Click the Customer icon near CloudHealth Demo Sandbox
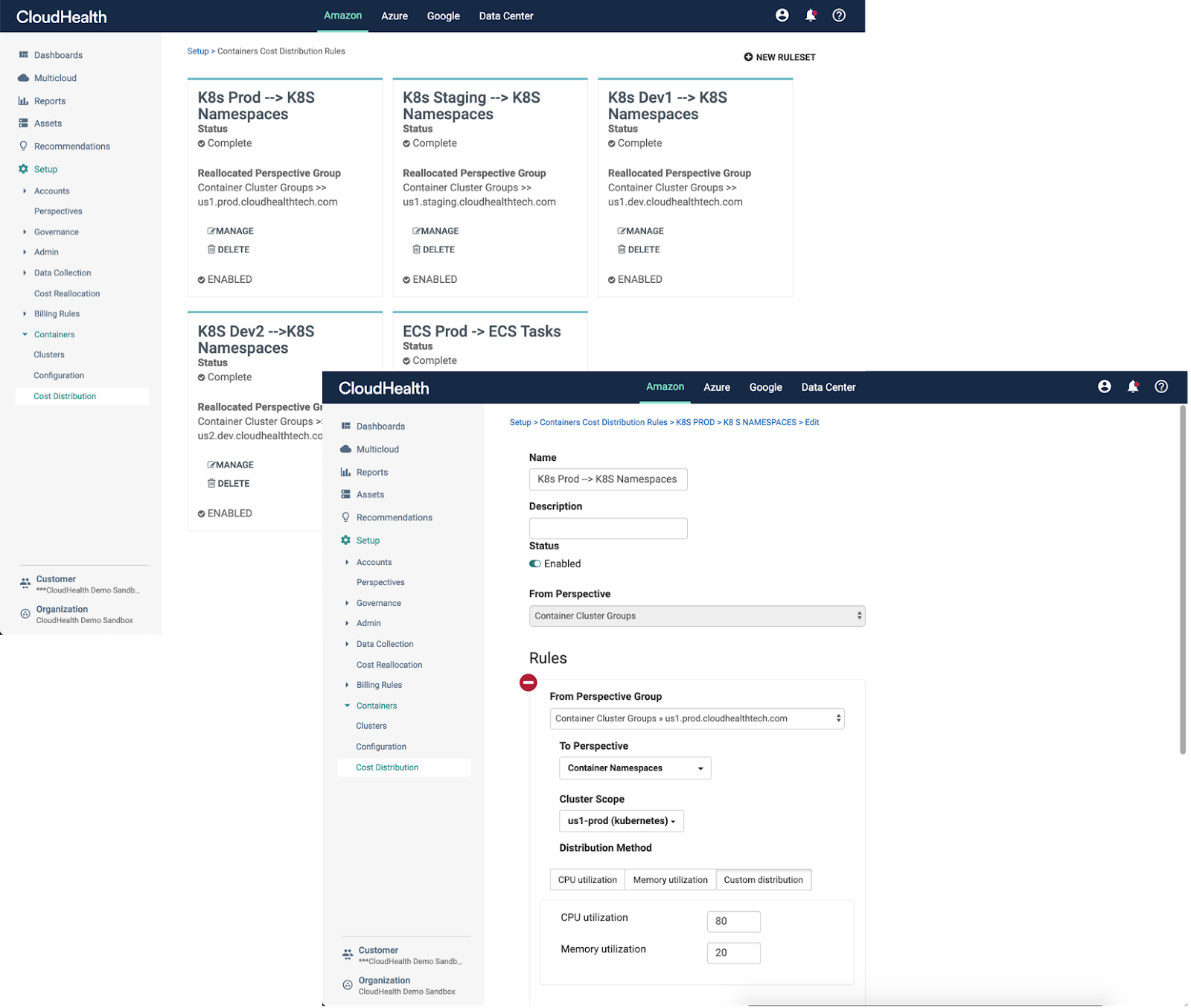 pos(347,954)
